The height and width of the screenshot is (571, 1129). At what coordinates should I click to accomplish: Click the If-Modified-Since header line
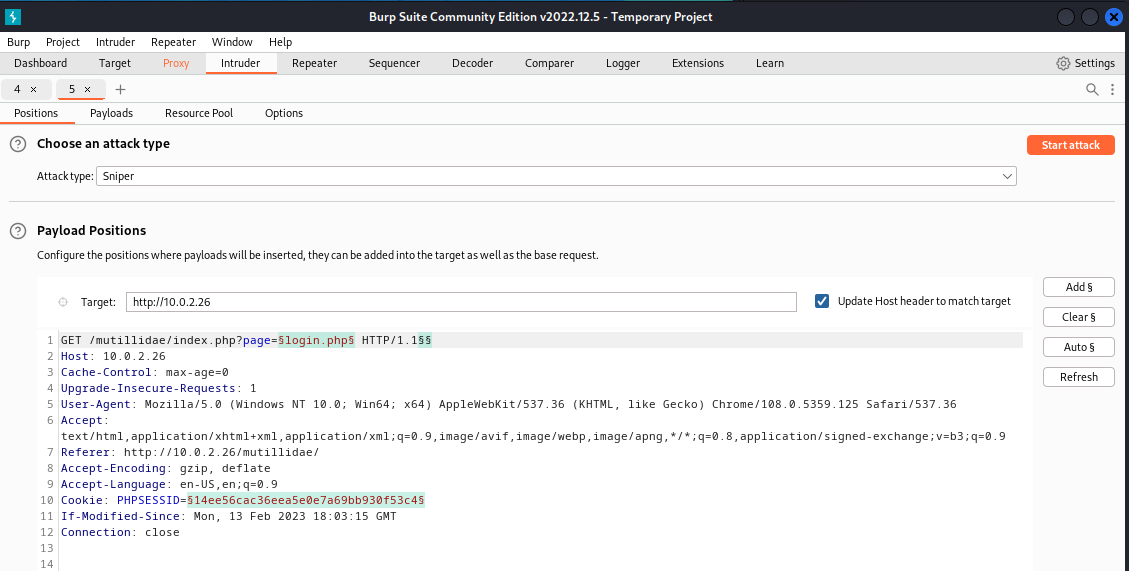coord(228,516)
